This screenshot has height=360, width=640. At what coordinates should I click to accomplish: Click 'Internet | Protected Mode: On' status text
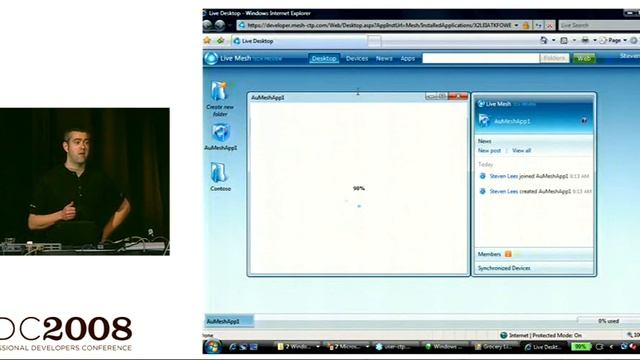point(545,335)
